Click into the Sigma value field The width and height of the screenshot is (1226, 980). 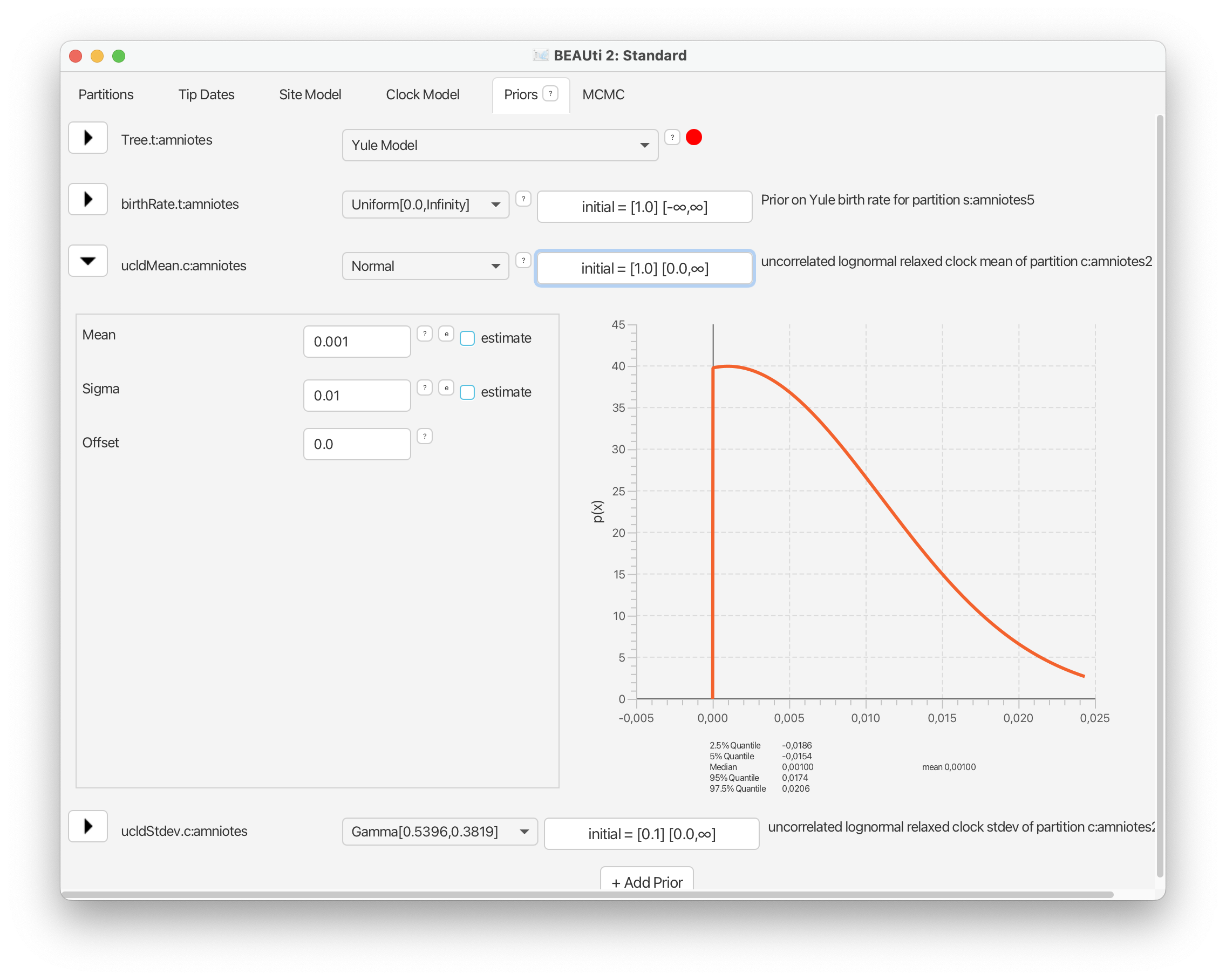click(357, 396)
